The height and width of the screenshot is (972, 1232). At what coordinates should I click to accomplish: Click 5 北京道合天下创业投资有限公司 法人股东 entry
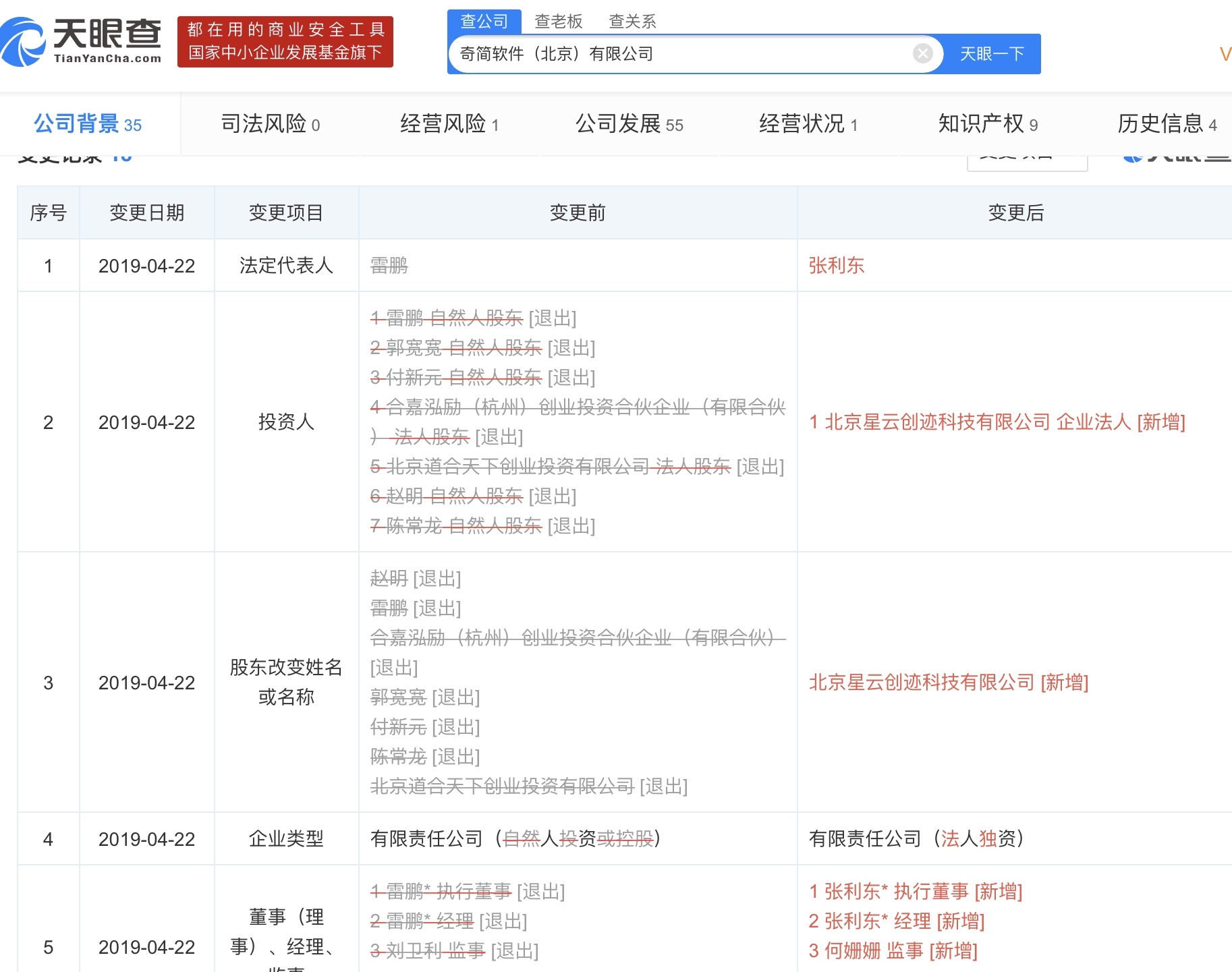click(577, 467)
